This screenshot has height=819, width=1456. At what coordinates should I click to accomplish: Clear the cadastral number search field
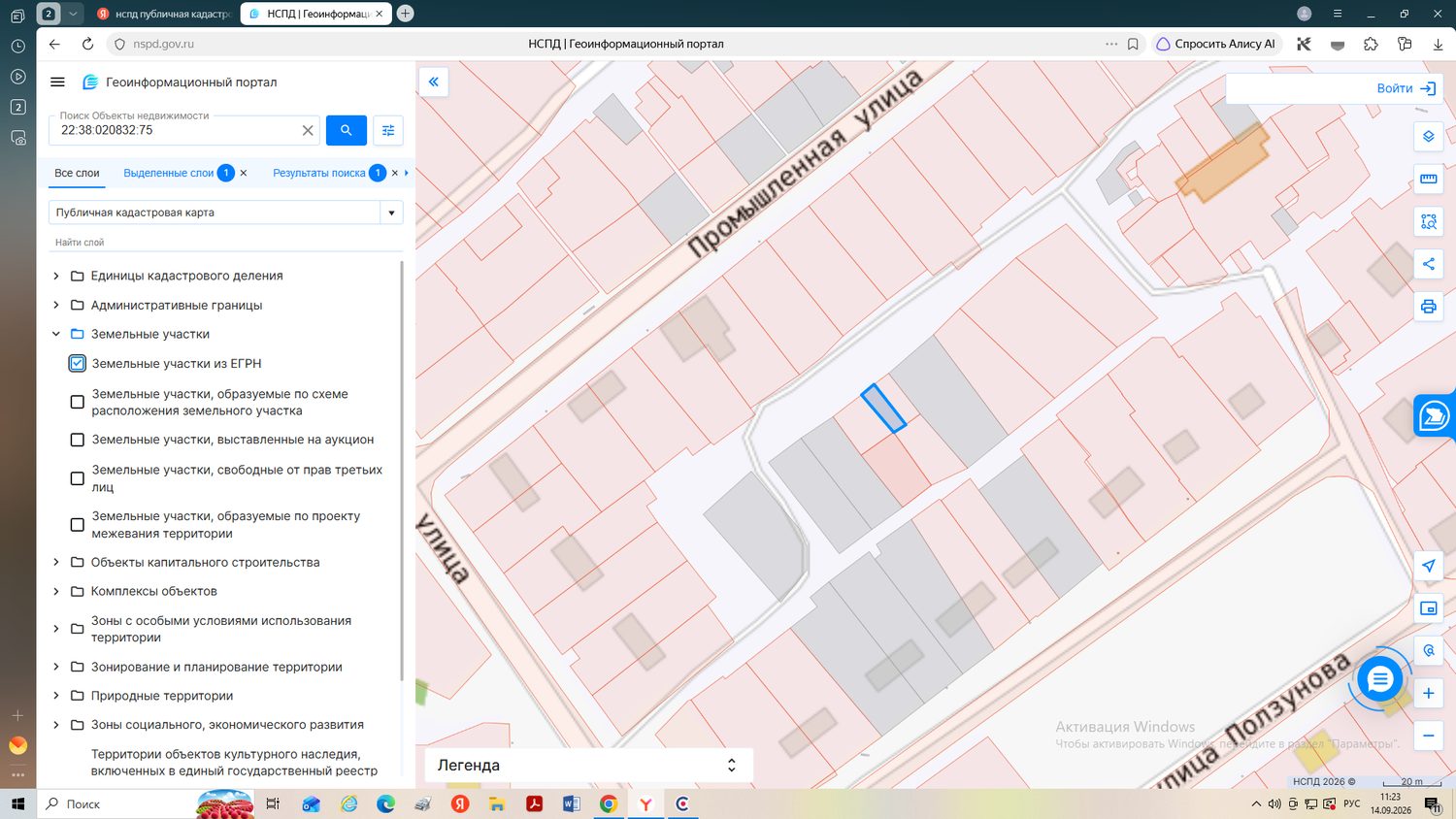click(x=308, y=130)
